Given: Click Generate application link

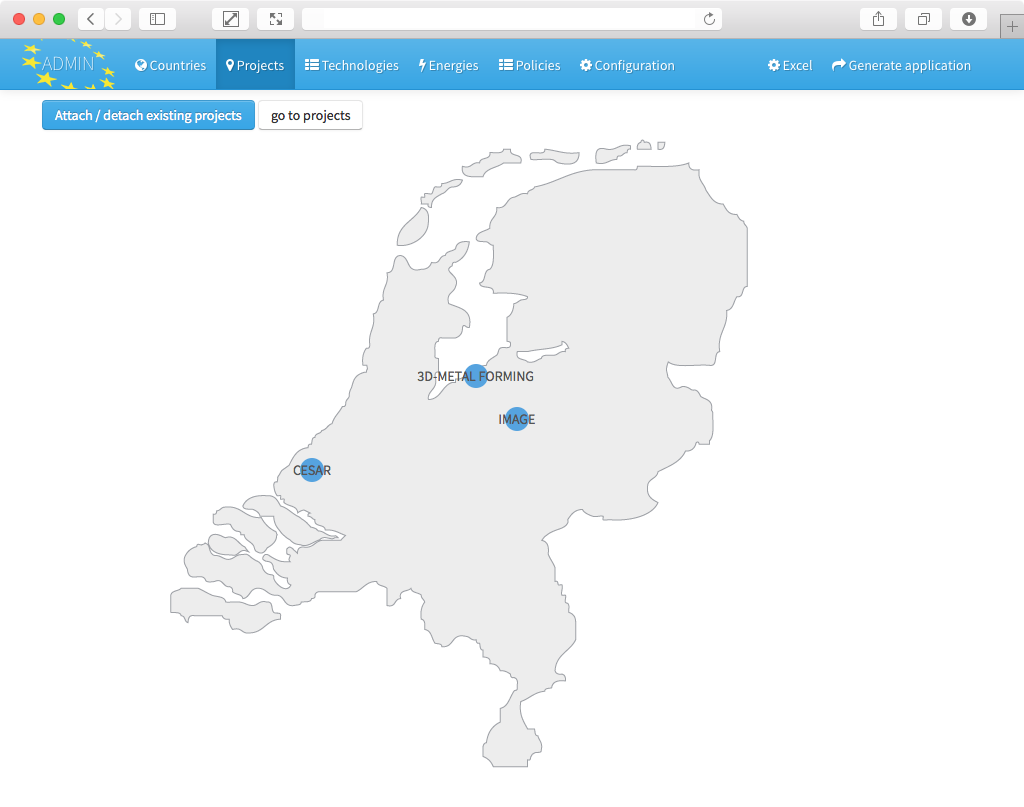Looking at the screenshot, I should pyautogui.click(x=901, y=65).
